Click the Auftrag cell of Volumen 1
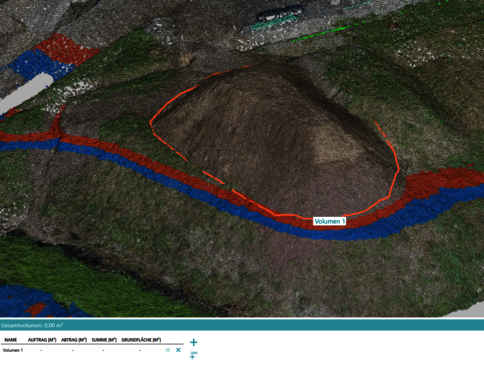Image resolution: width=484 pixels, height=391 pixels. [41, 350]
